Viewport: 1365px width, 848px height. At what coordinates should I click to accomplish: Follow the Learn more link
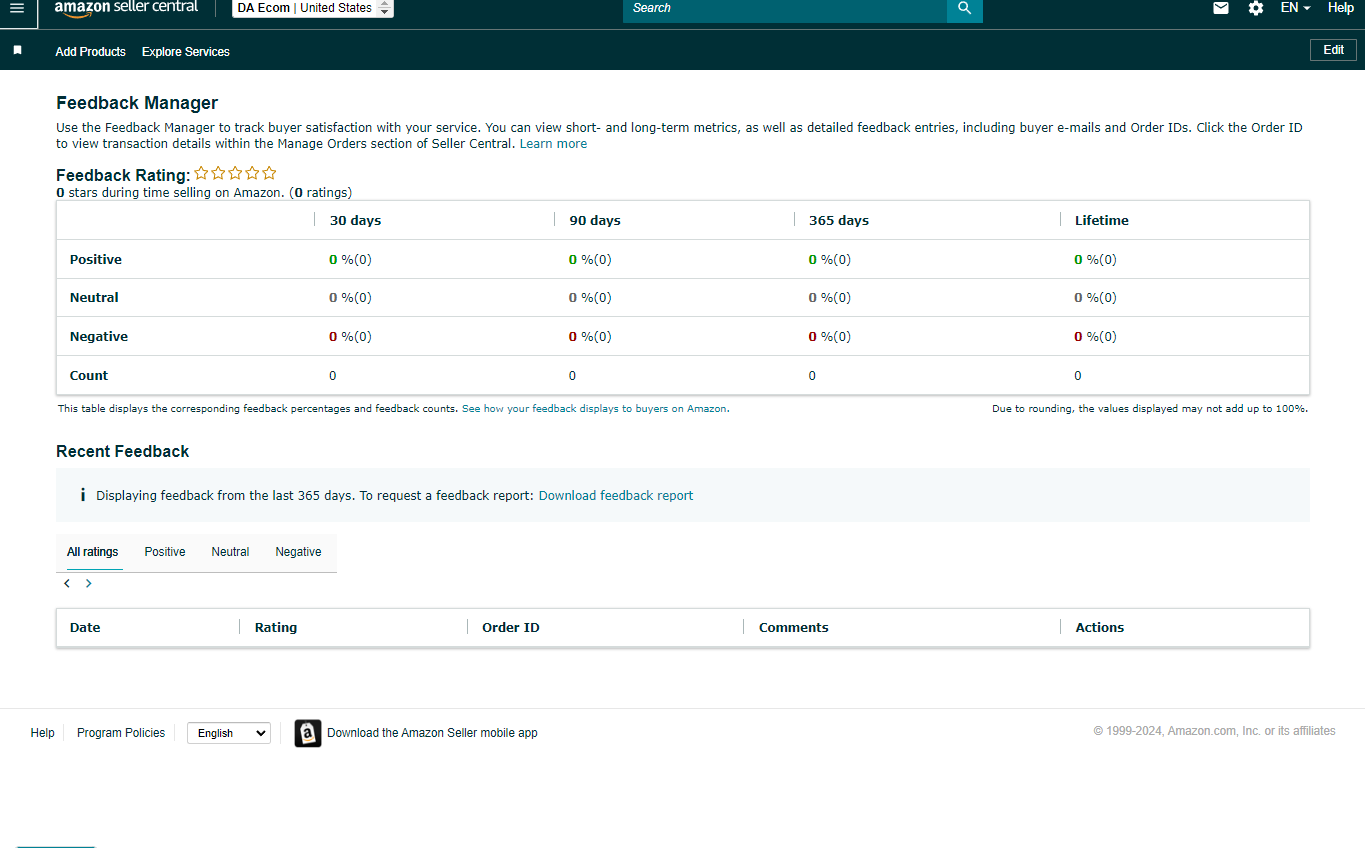tap(553, 144)
